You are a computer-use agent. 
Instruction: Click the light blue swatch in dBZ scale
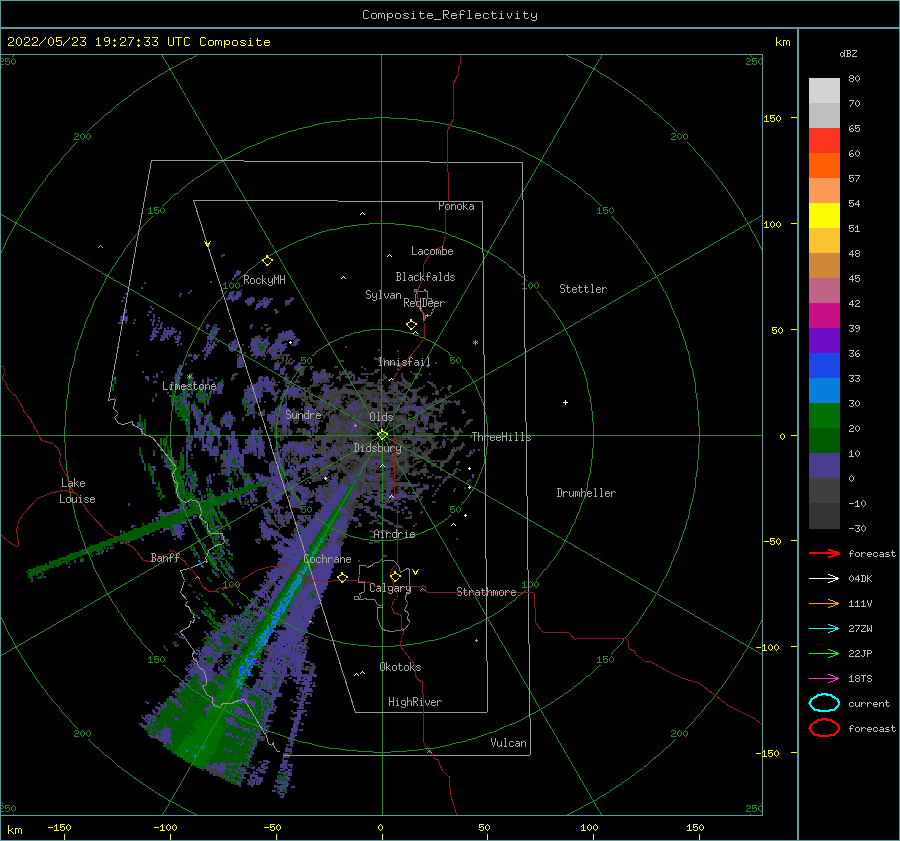click(824, 390)
